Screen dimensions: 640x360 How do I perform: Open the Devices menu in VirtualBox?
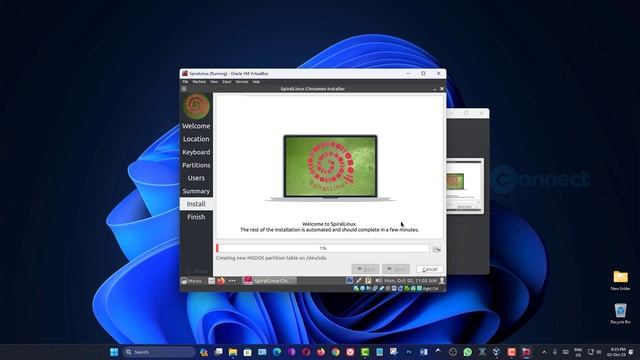pyautogui.click(x=242, y=82)
